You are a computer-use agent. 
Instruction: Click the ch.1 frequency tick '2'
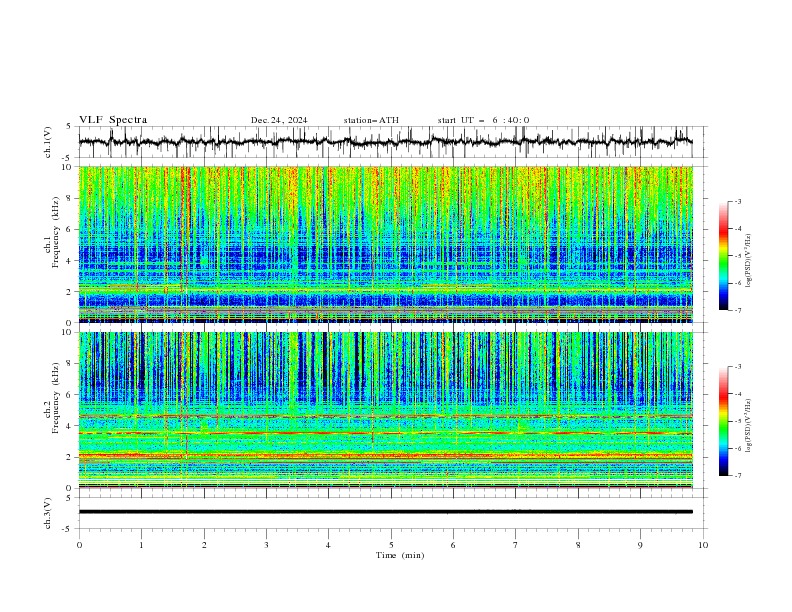(70, 292)
